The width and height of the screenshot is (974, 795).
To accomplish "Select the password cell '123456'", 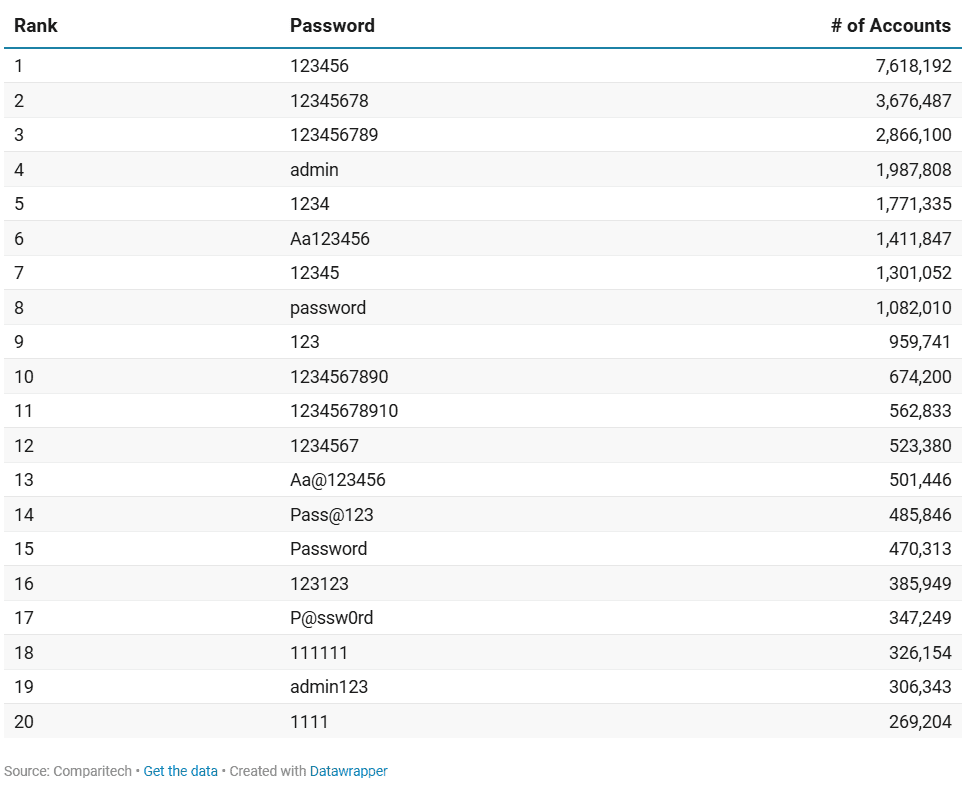I will point(319,66).
